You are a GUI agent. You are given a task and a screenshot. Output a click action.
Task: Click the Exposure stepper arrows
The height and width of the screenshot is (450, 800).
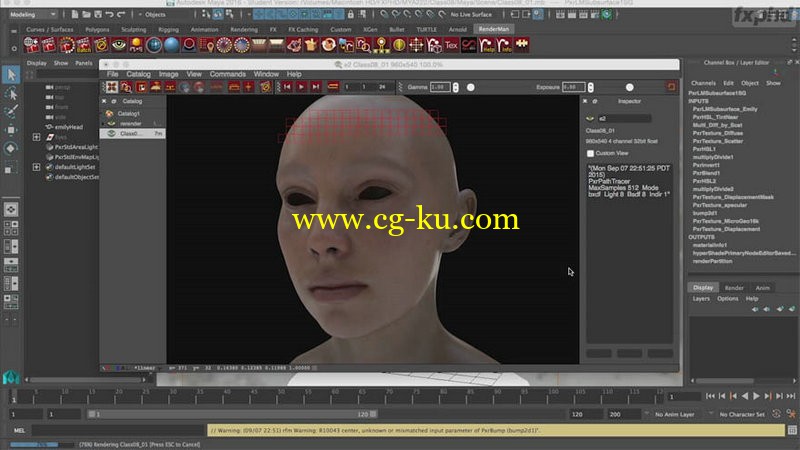click(x=590, y=87)
